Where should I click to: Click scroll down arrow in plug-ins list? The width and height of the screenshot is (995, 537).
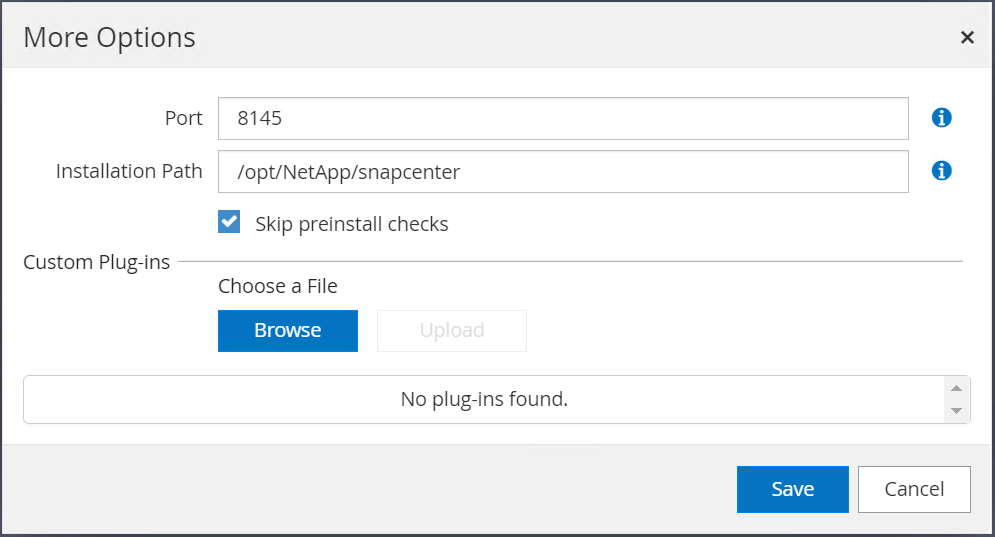(x=956, y=411)
